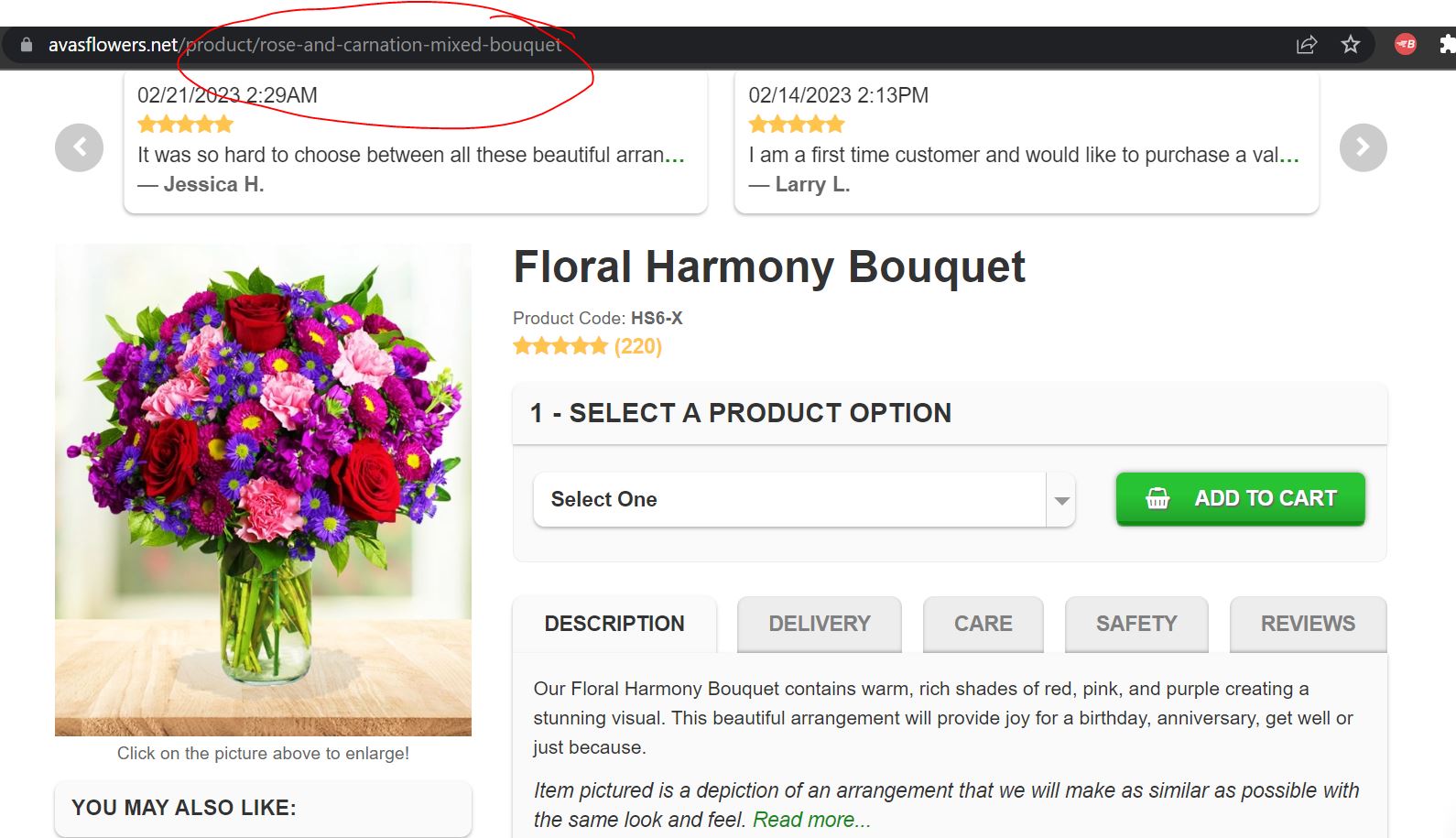
Task: Click the right review carousel arrow
Action: (1363, 147)
